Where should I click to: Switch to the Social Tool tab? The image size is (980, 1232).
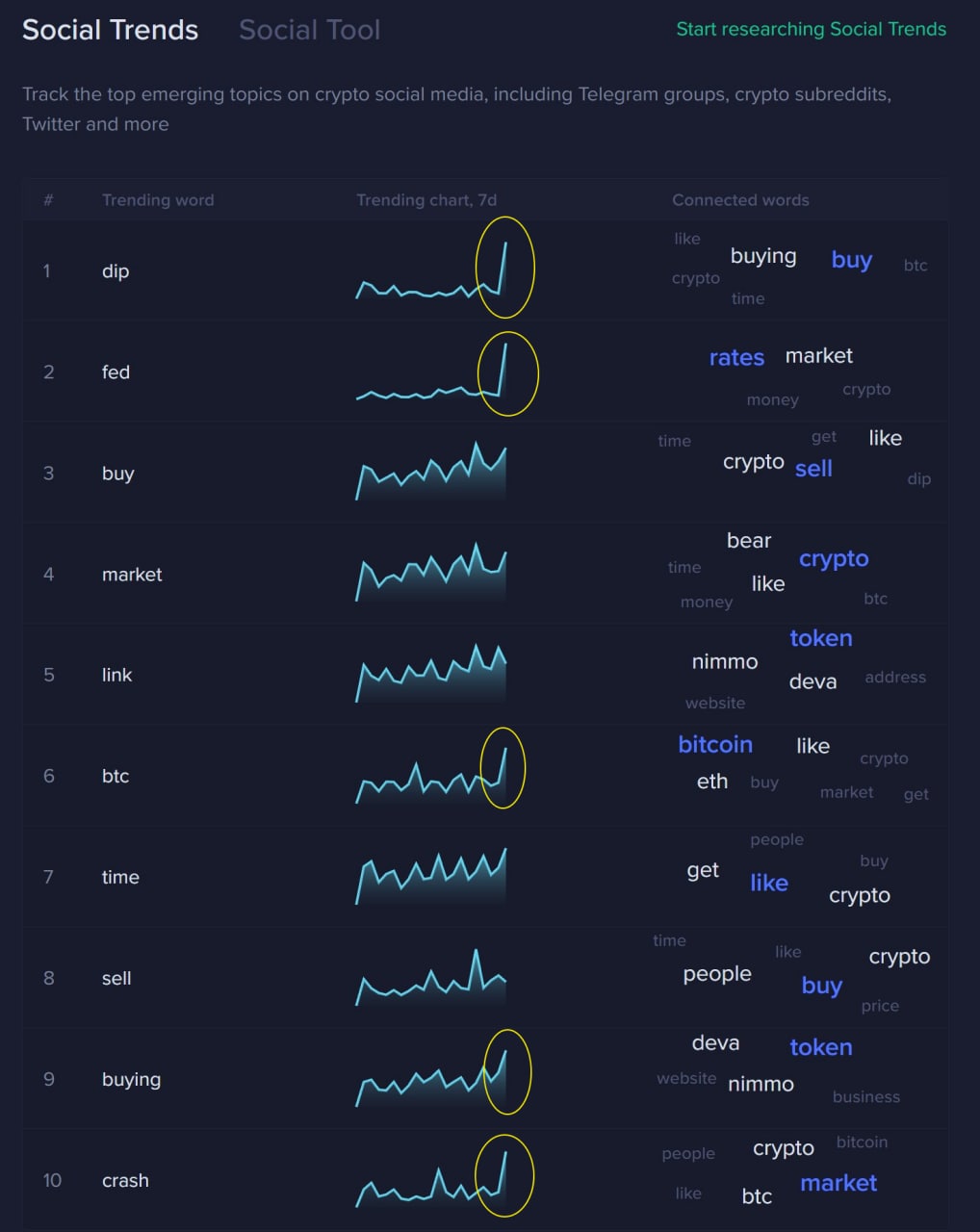(x=309, y=30)
